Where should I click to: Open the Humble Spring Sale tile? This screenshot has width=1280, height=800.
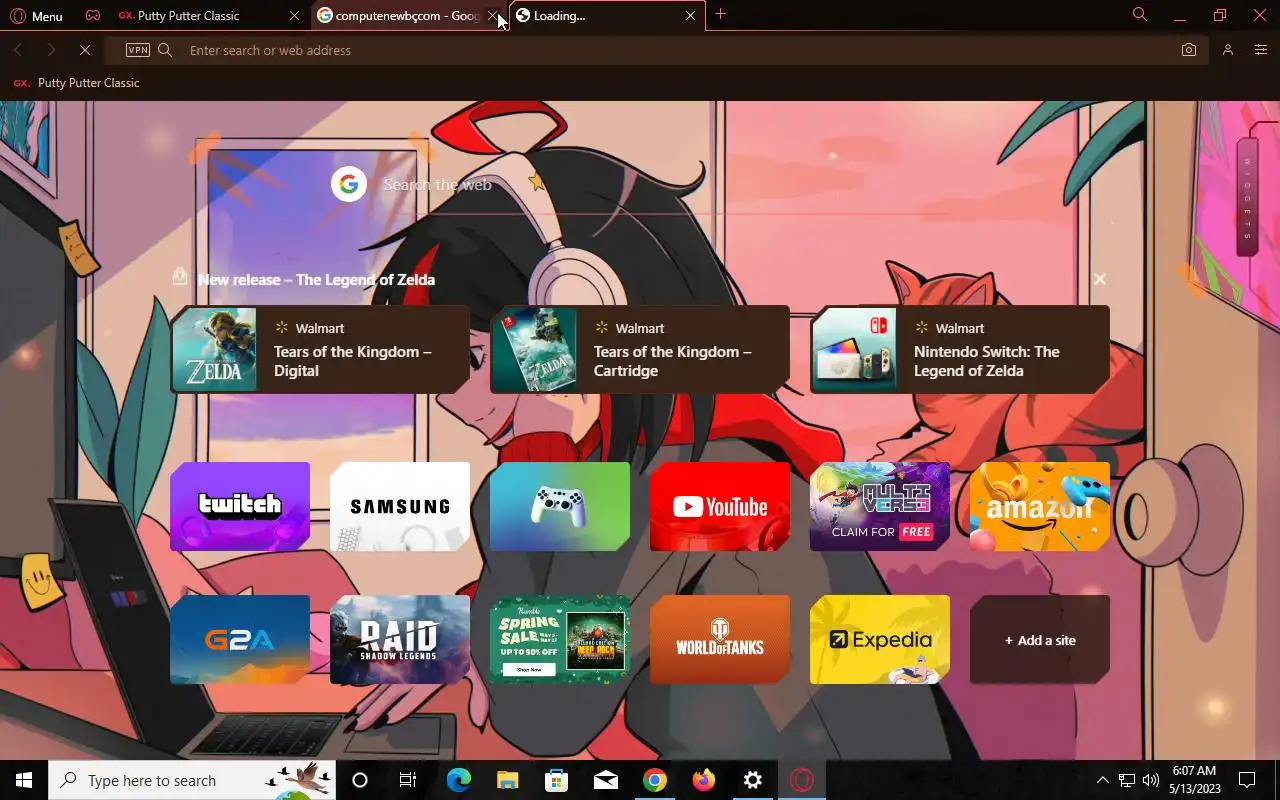coord(560,640)
